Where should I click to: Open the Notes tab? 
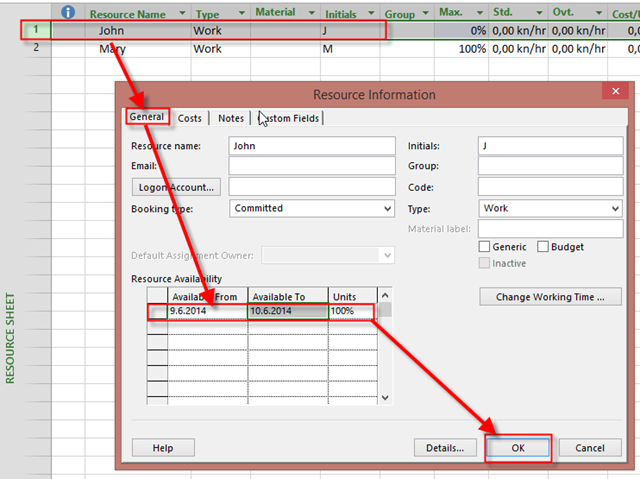pos(231,118)
